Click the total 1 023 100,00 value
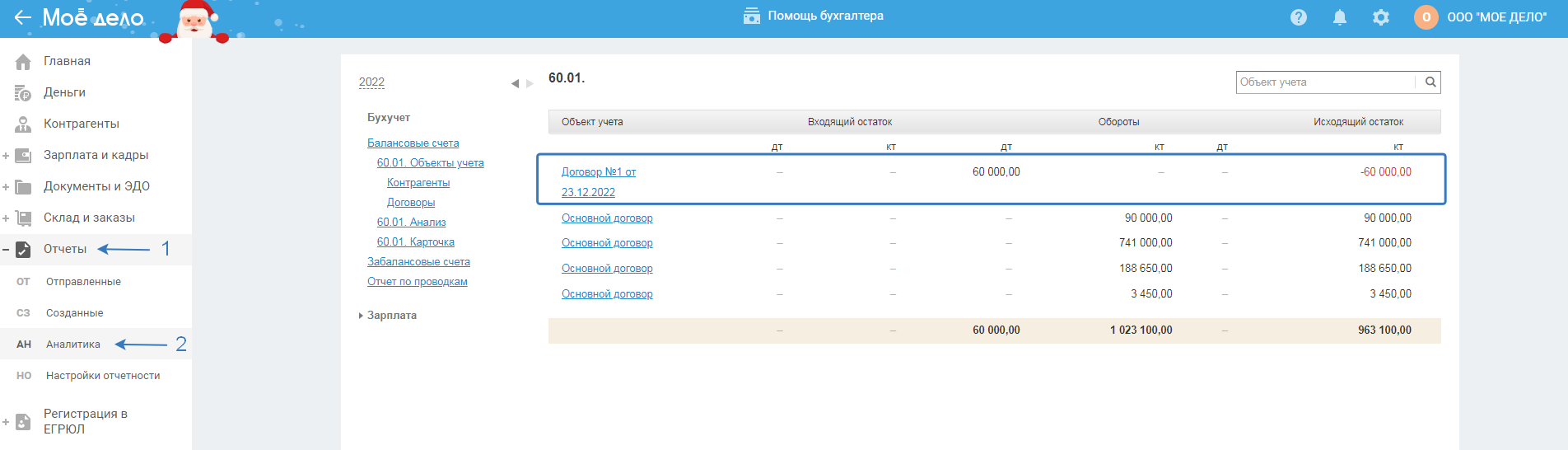Image resolution: width=1568 pixels, height=450 pixels. tap(1141, 330)
